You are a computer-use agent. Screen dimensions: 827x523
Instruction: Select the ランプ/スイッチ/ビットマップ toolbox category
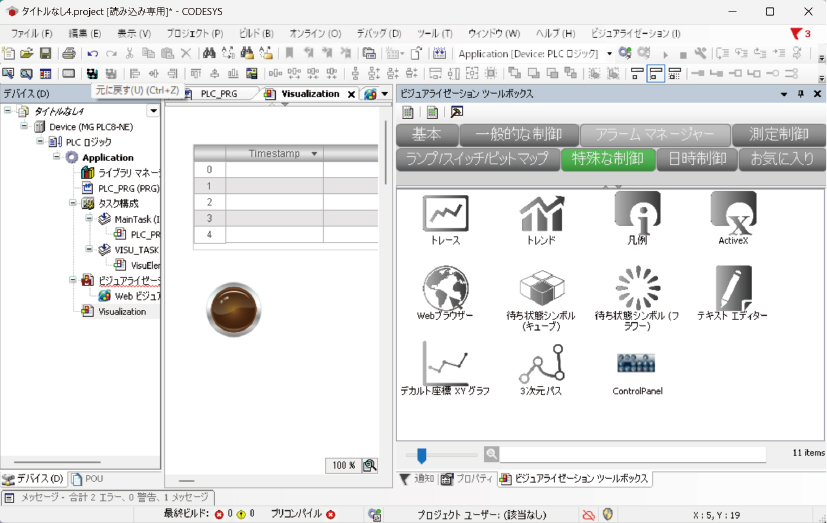tap(476, 159)
